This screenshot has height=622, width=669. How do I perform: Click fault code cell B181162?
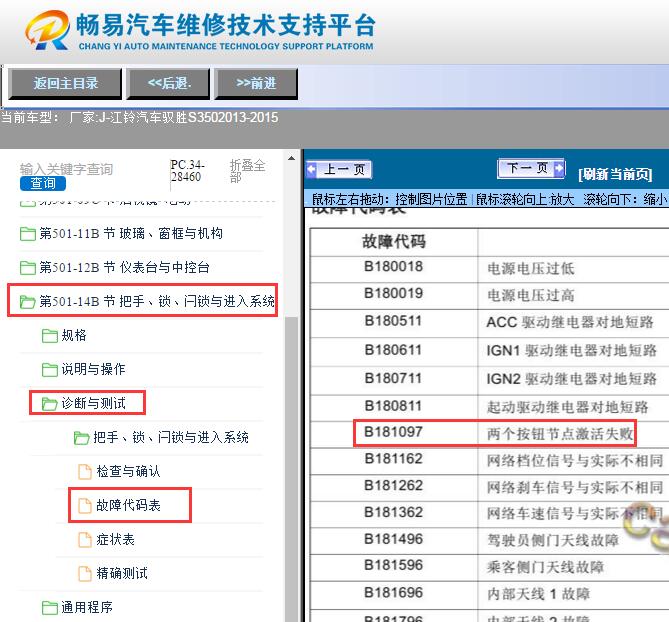(x=393, y=459)
